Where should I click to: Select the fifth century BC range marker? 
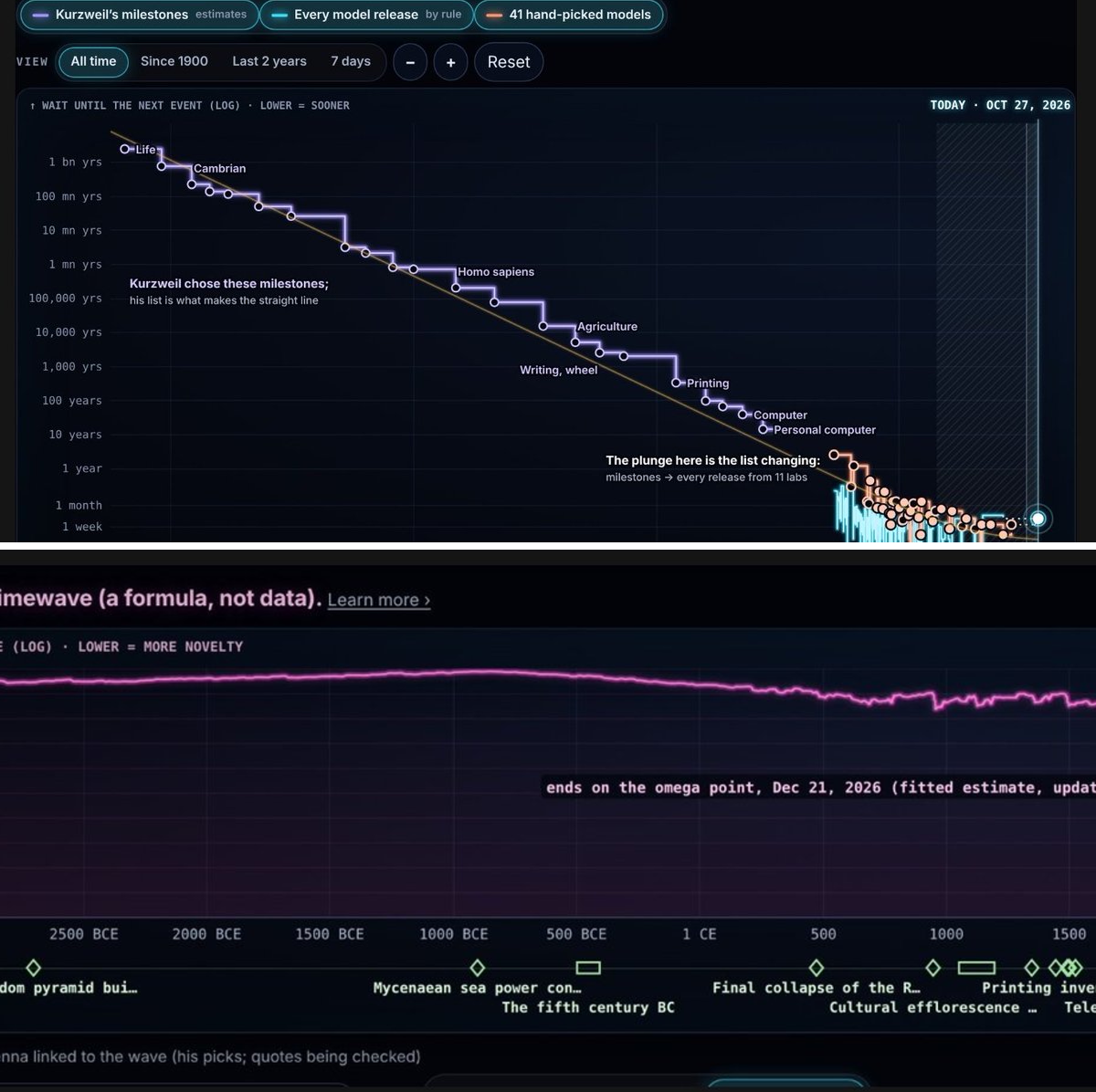tap(588, 967)
